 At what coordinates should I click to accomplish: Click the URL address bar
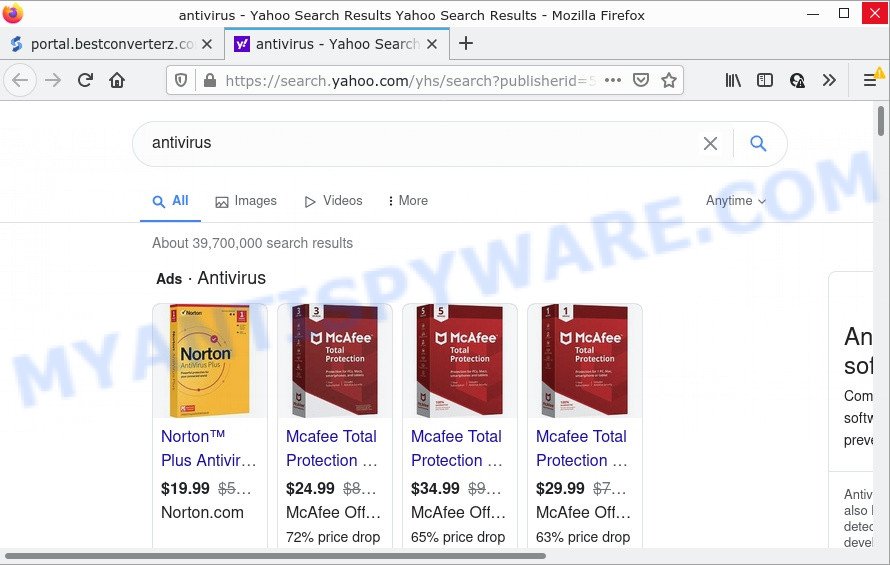click(x=409, y=81)
